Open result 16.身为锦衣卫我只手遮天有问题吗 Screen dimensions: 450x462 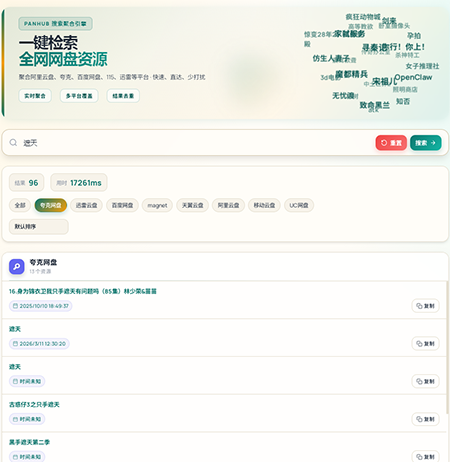tap(83, 291)
